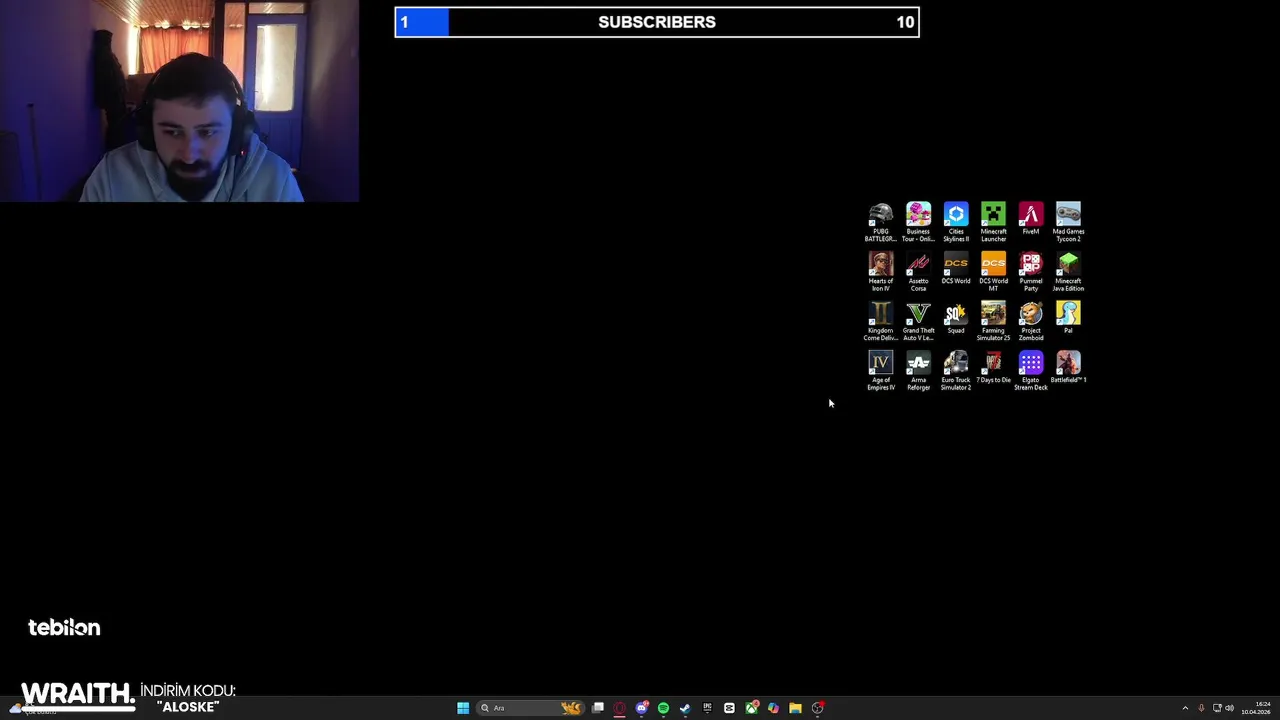Image resolution: width=1280 pixels, height=720 pixels.
Task: Select the Minecraft Launcher desktop icon
Action: [993, 222]
